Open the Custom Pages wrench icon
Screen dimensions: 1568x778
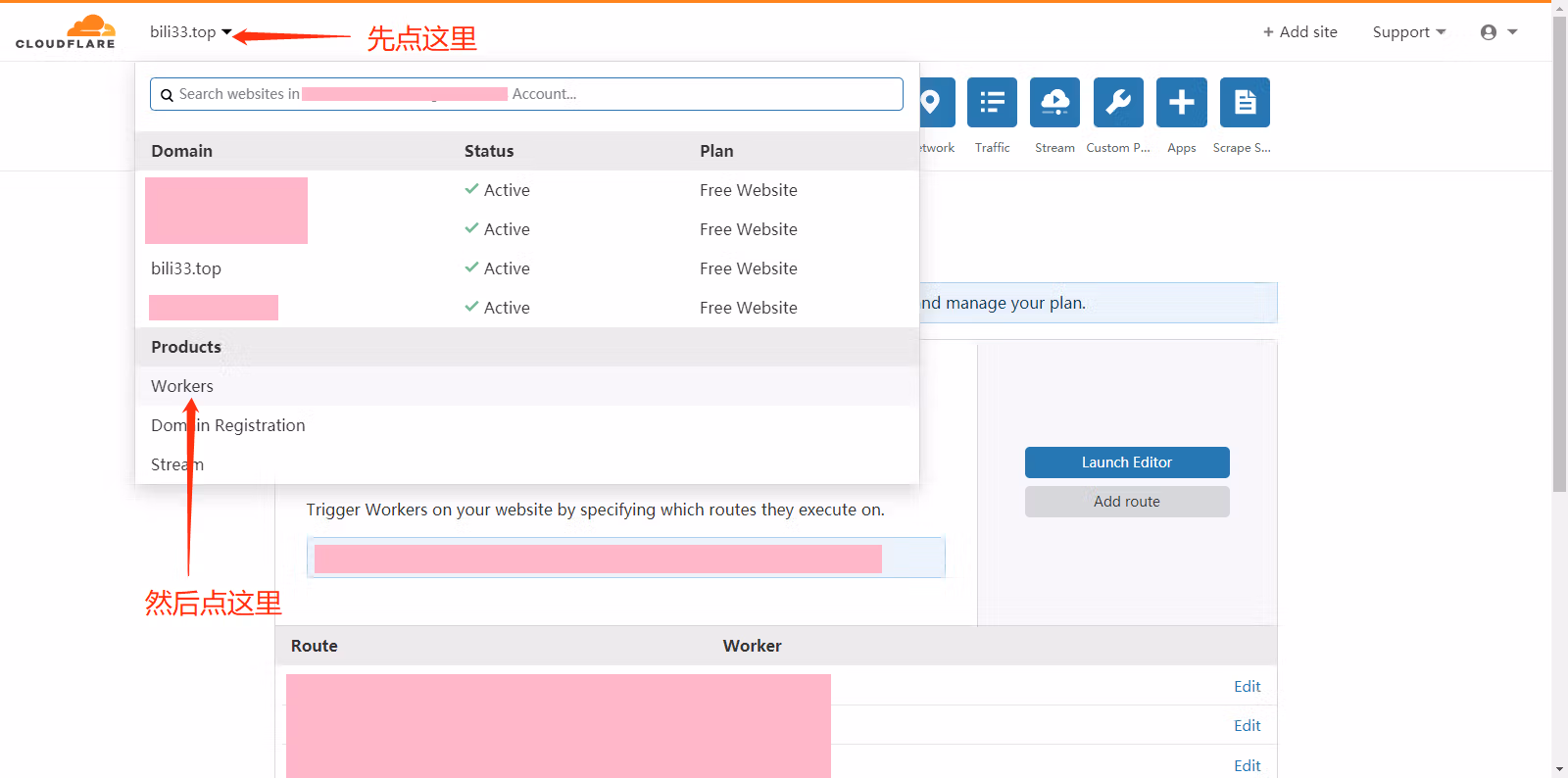(x=1118, y=102)
